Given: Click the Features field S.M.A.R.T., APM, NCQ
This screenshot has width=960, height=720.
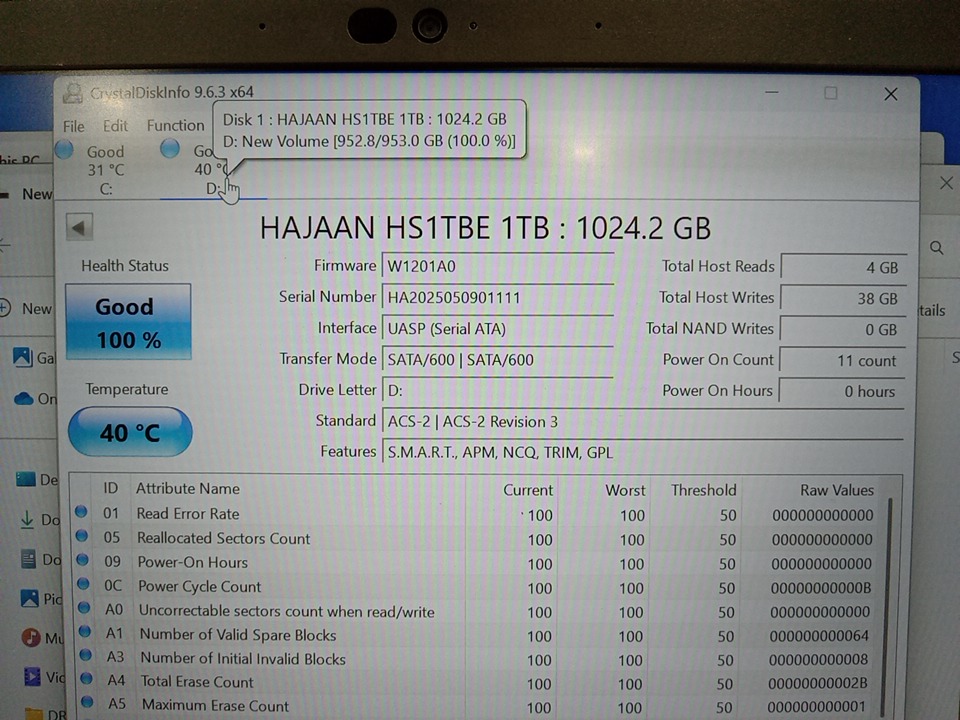Looking at the screenshot, I should pos(642,452).
